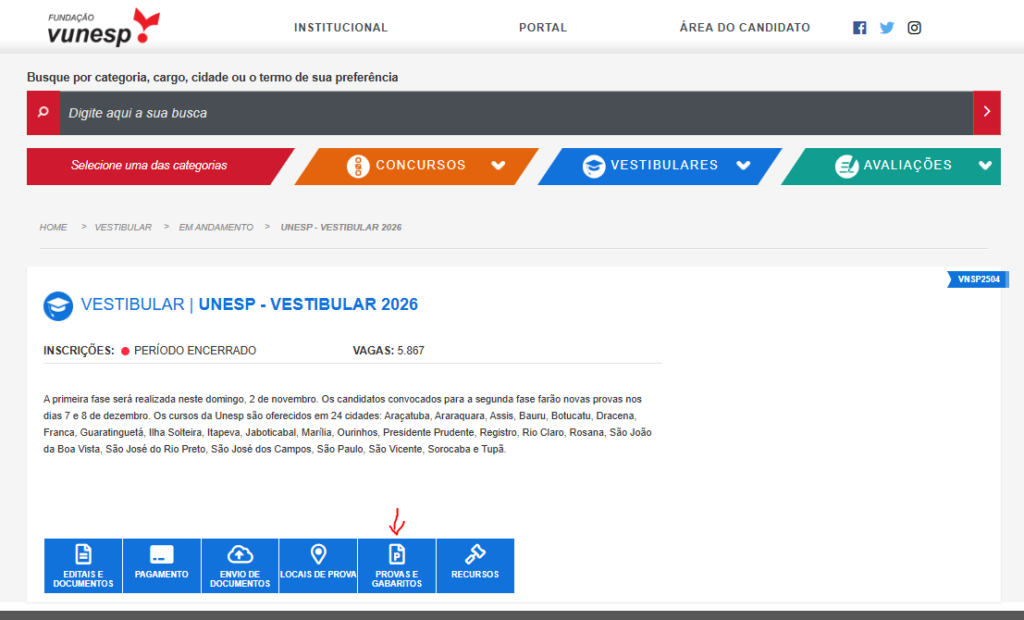Open the Twitter social icon
1024x620 pixels.
coord(887,28)
